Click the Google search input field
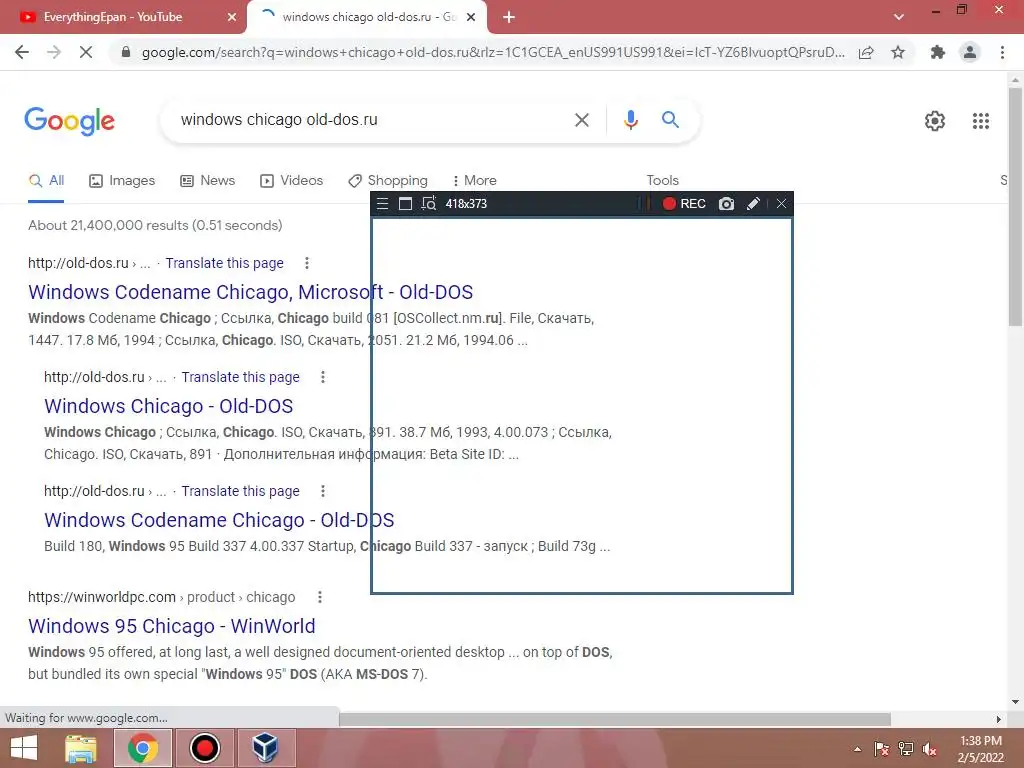 pos(369,120)
